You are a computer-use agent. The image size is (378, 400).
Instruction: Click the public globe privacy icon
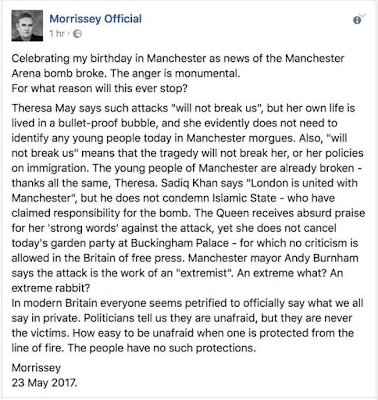coord(77,34)
